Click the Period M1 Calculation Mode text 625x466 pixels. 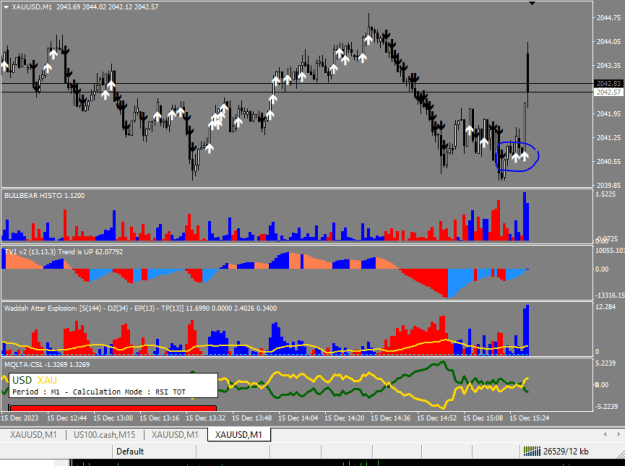coord(99,392)
